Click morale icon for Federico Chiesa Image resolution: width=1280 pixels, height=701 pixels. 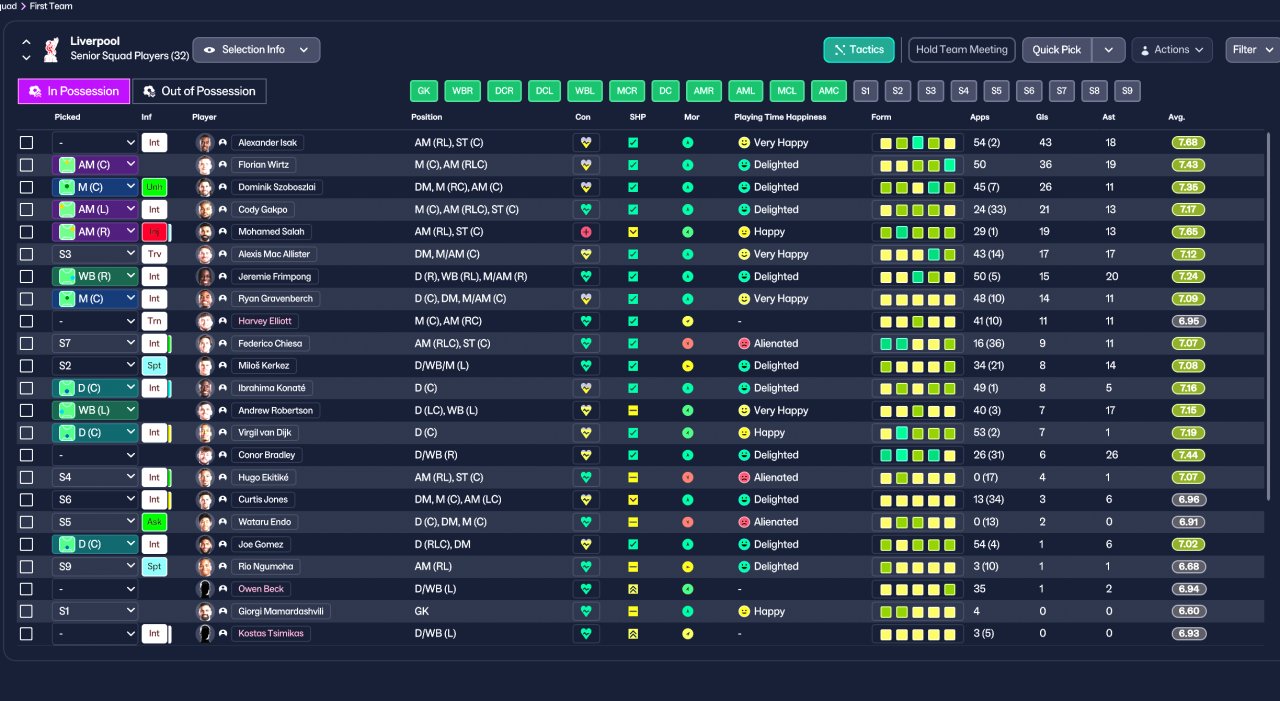point(688,344)
